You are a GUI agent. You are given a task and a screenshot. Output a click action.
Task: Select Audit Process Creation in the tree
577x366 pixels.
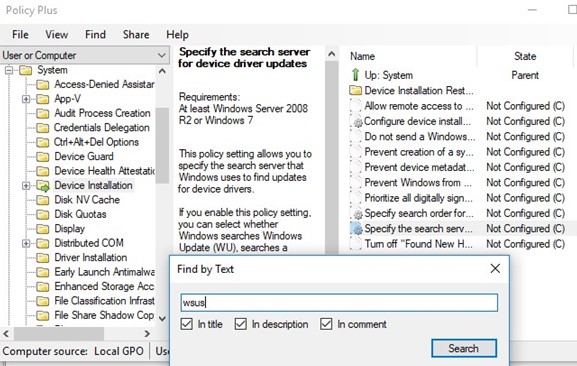[x=102, y=113]
